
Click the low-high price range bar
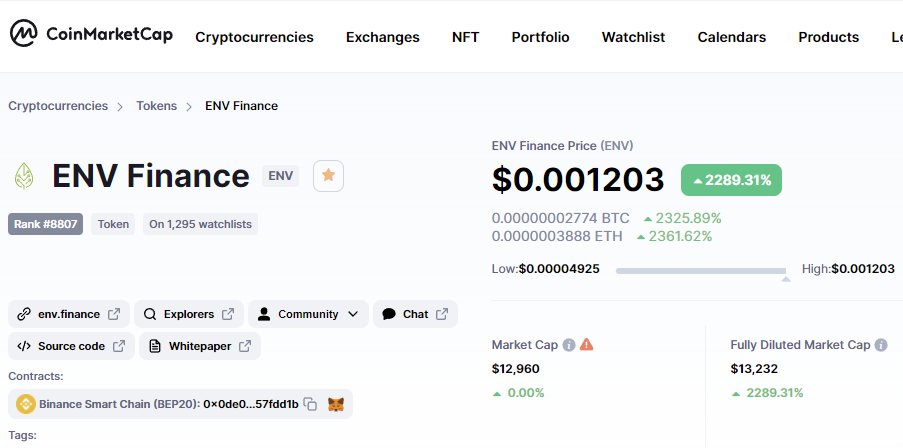tap(701, 270)
